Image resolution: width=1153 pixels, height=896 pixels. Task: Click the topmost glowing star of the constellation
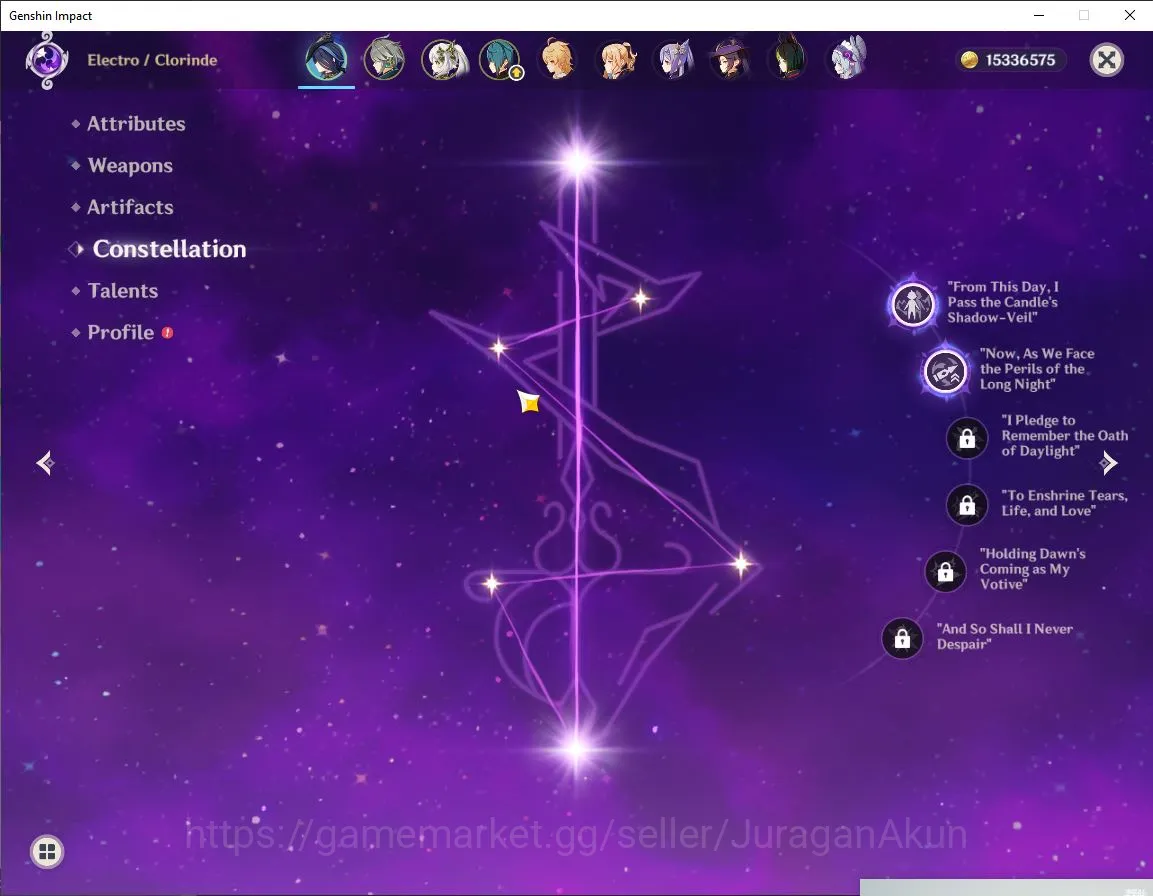tap(578, 161)
